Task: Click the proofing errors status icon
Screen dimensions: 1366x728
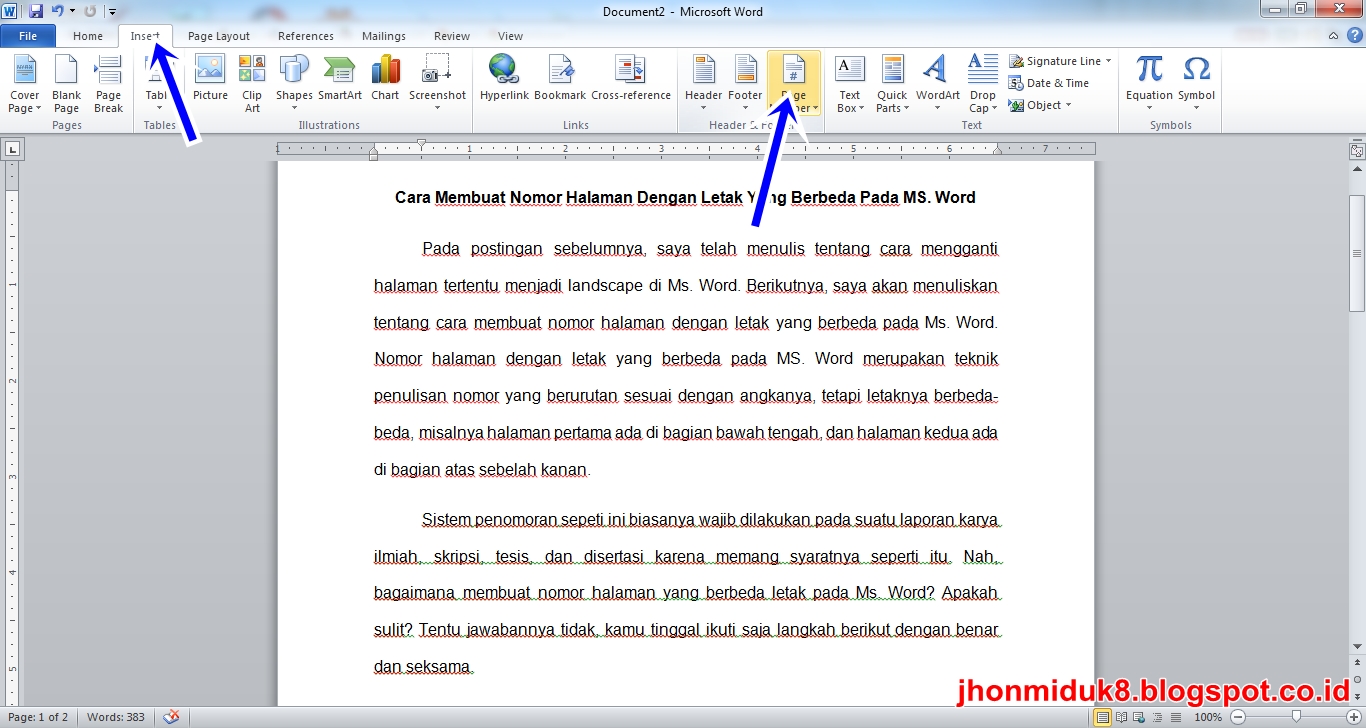Action: 172,717
